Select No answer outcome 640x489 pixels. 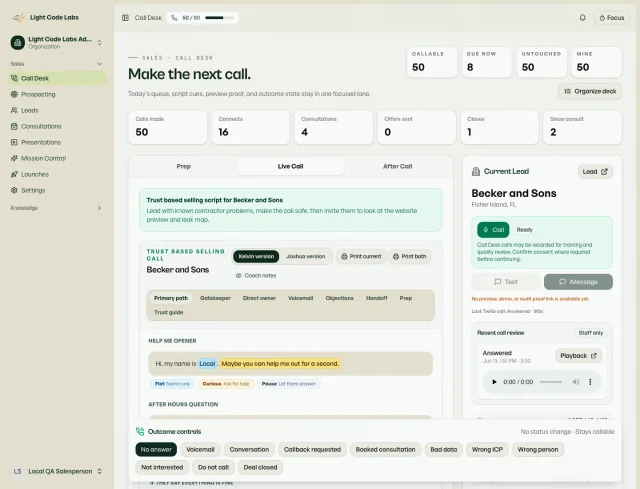pos(156,449)
